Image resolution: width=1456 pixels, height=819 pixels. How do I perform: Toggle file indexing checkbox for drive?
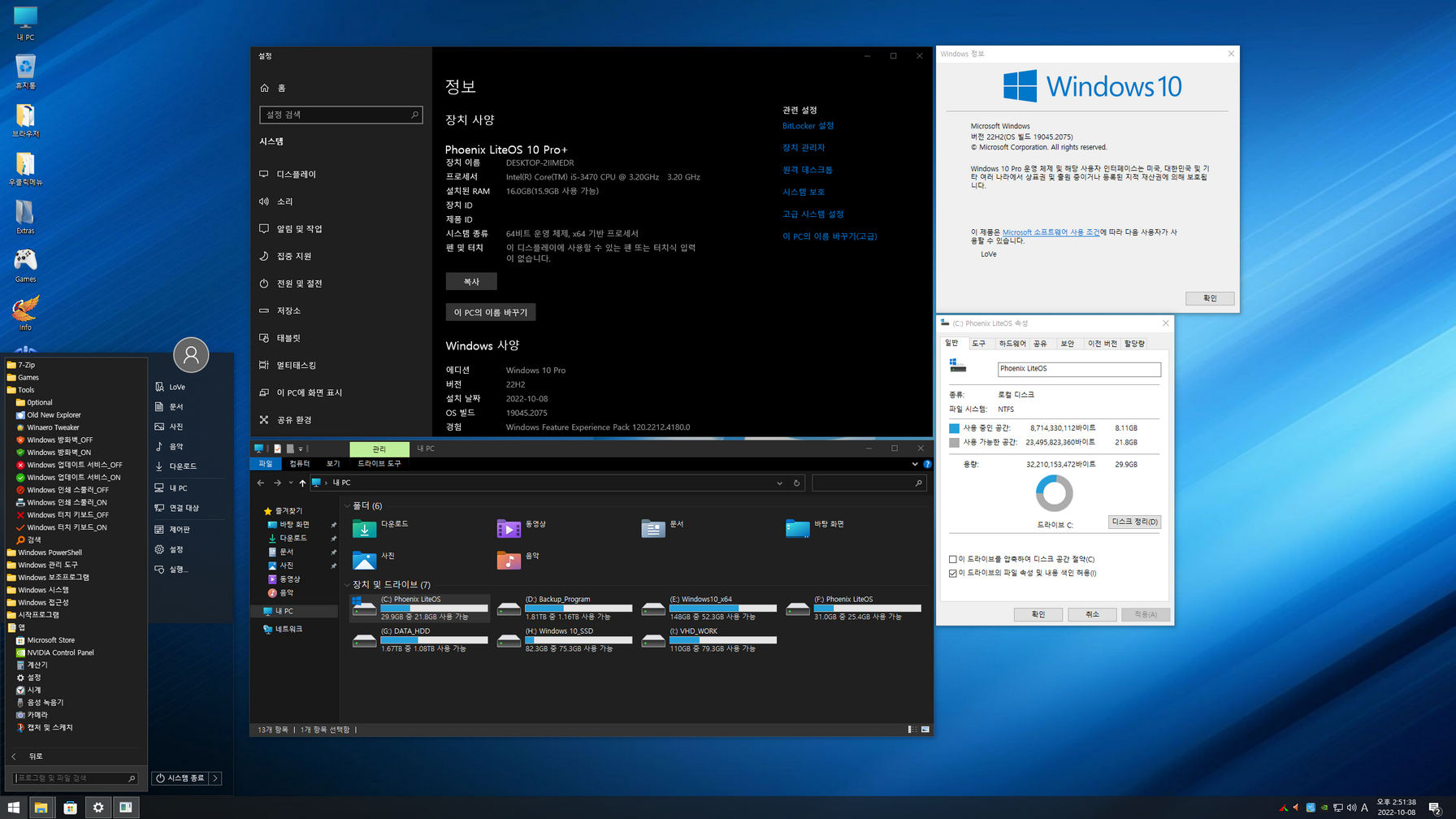pos(953,573)
